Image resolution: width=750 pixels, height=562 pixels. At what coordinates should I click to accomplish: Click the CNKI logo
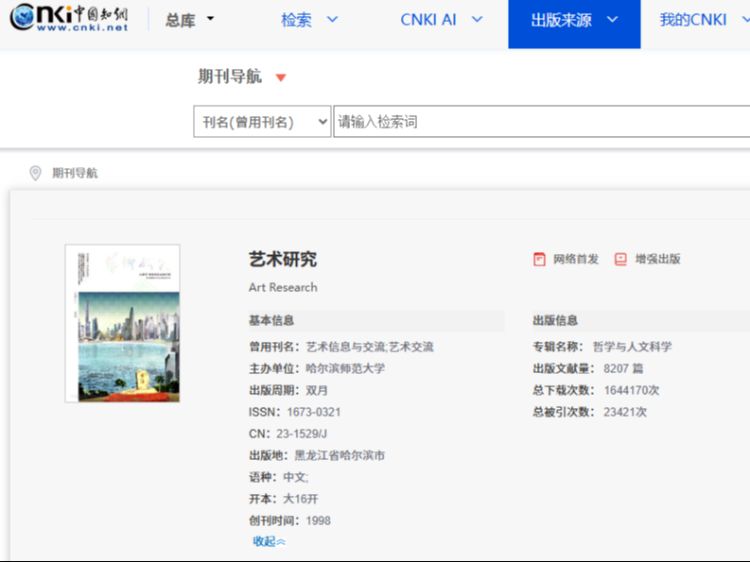pos(69,17)
